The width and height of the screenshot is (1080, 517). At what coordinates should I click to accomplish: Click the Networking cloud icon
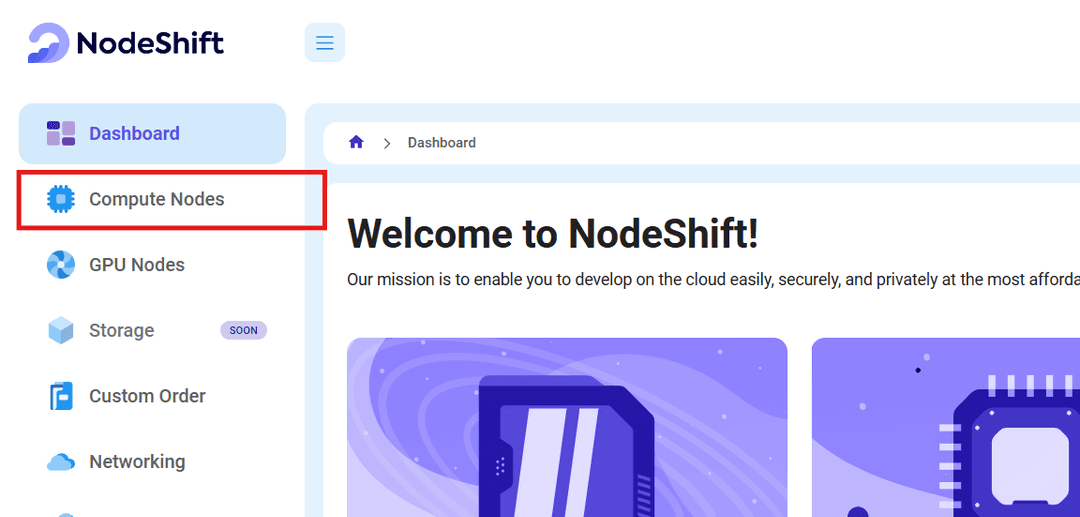pyautogui.click(x=61, y=462)
